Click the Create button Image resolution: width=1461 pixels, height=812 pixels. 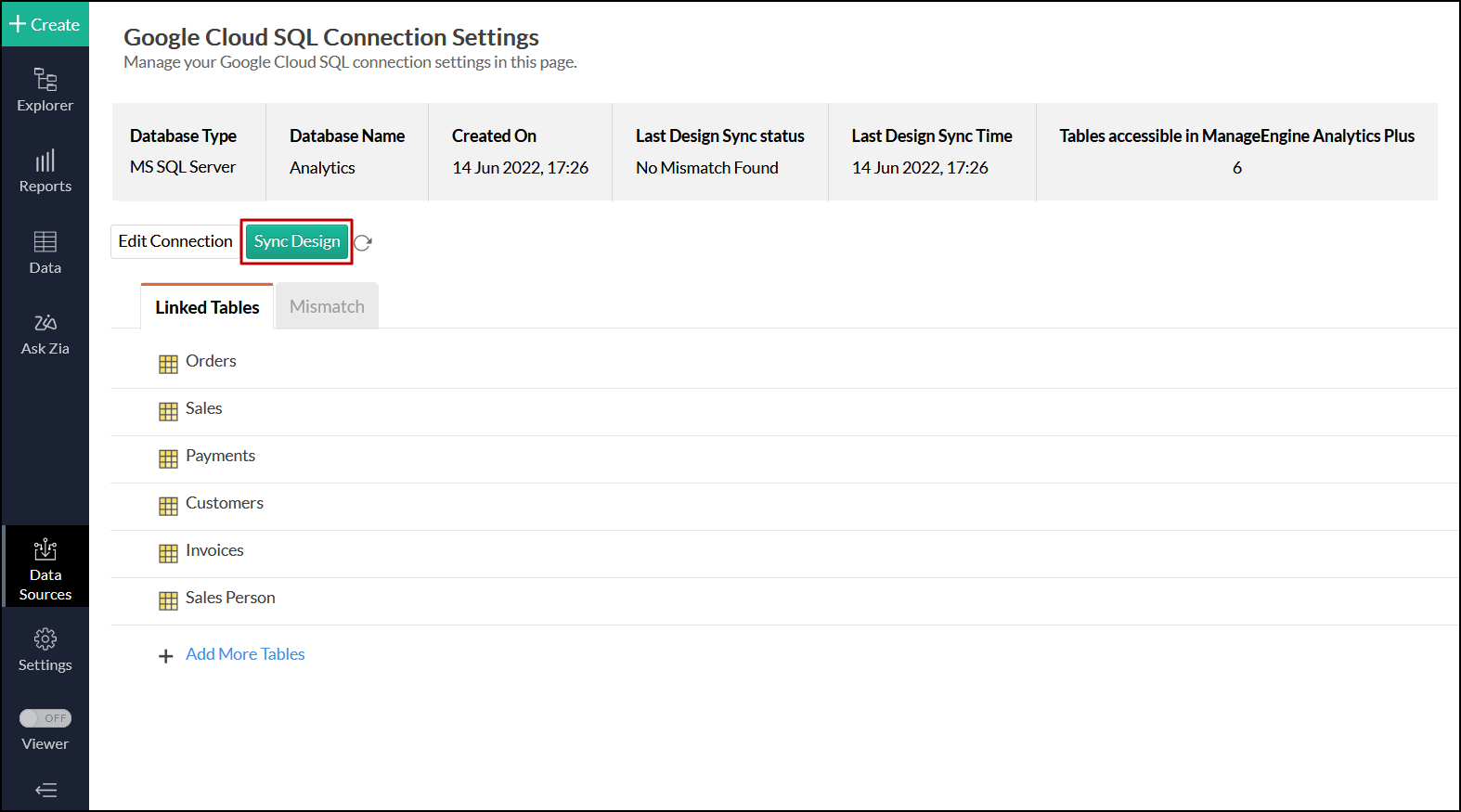[x=45, y=25]
